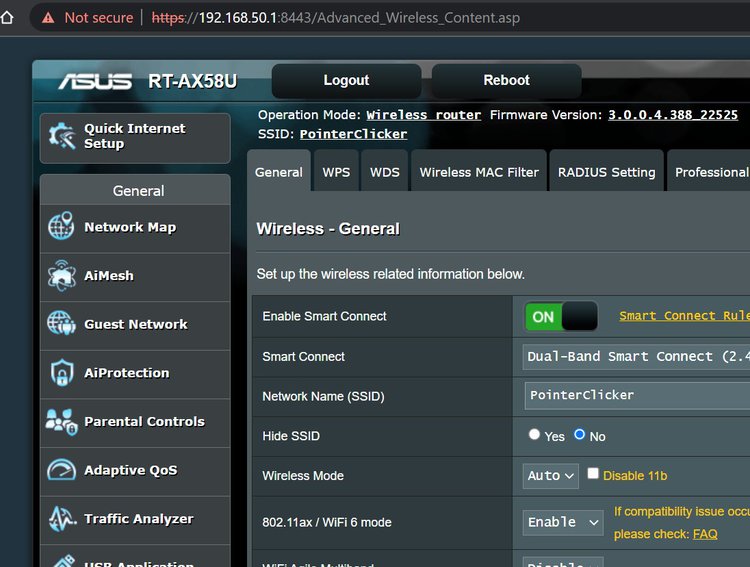
Task: Click the ASUS logo
Action: point(95,81)
